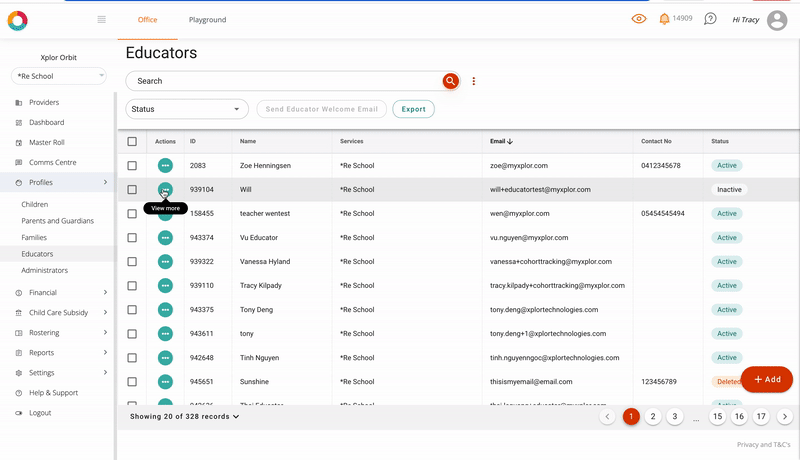Open the actions menu for Zoe Henningsen
Viewport: 800px width, 460px height.
click(x=165, y=165)
